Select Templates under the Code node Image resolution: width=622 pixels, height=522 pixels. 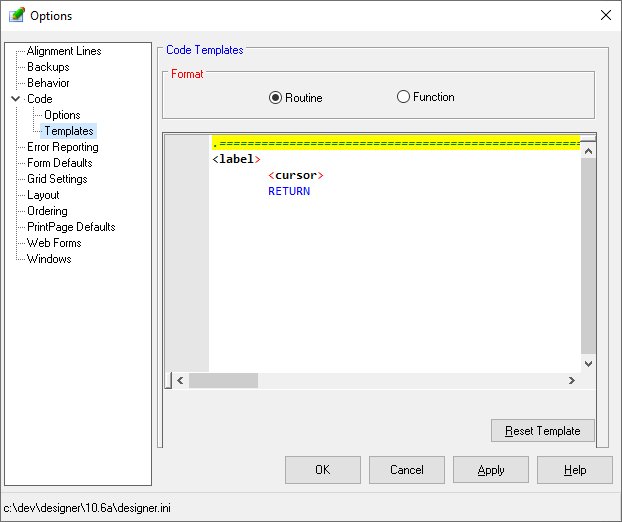(x=68, y=131)
